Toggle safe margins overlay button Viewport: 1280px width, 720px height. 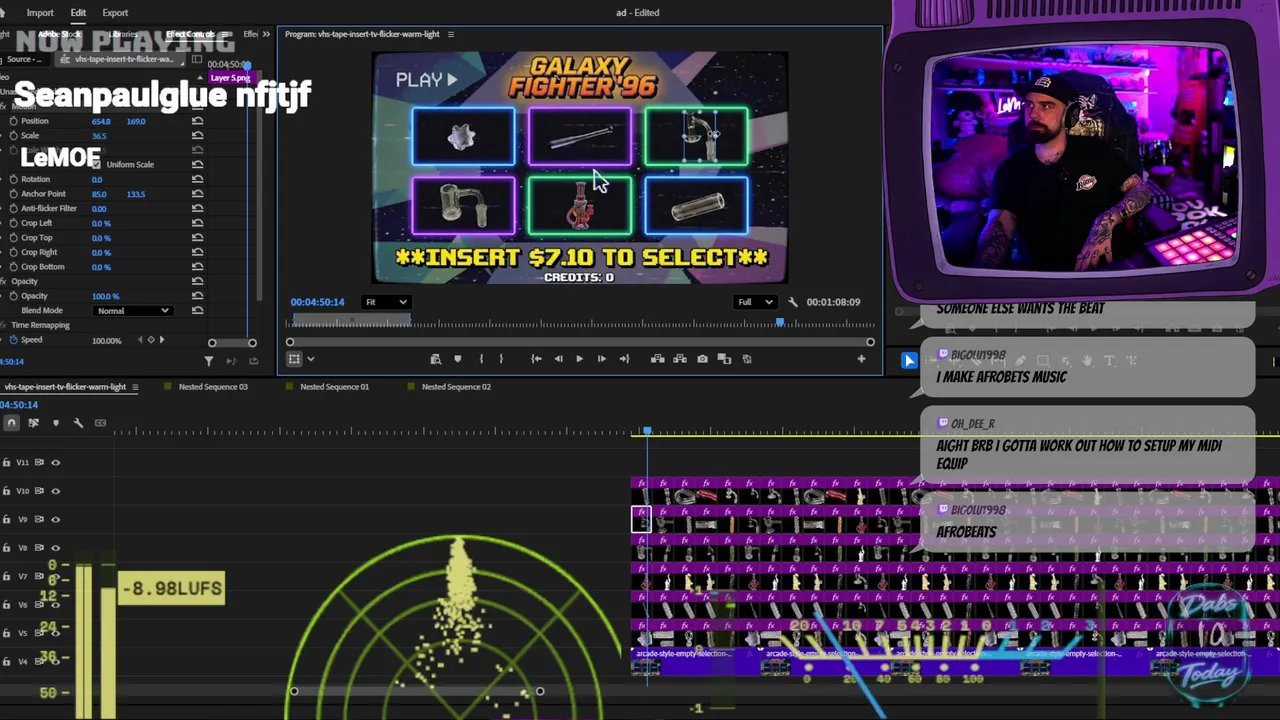click(x=293, y=359)
